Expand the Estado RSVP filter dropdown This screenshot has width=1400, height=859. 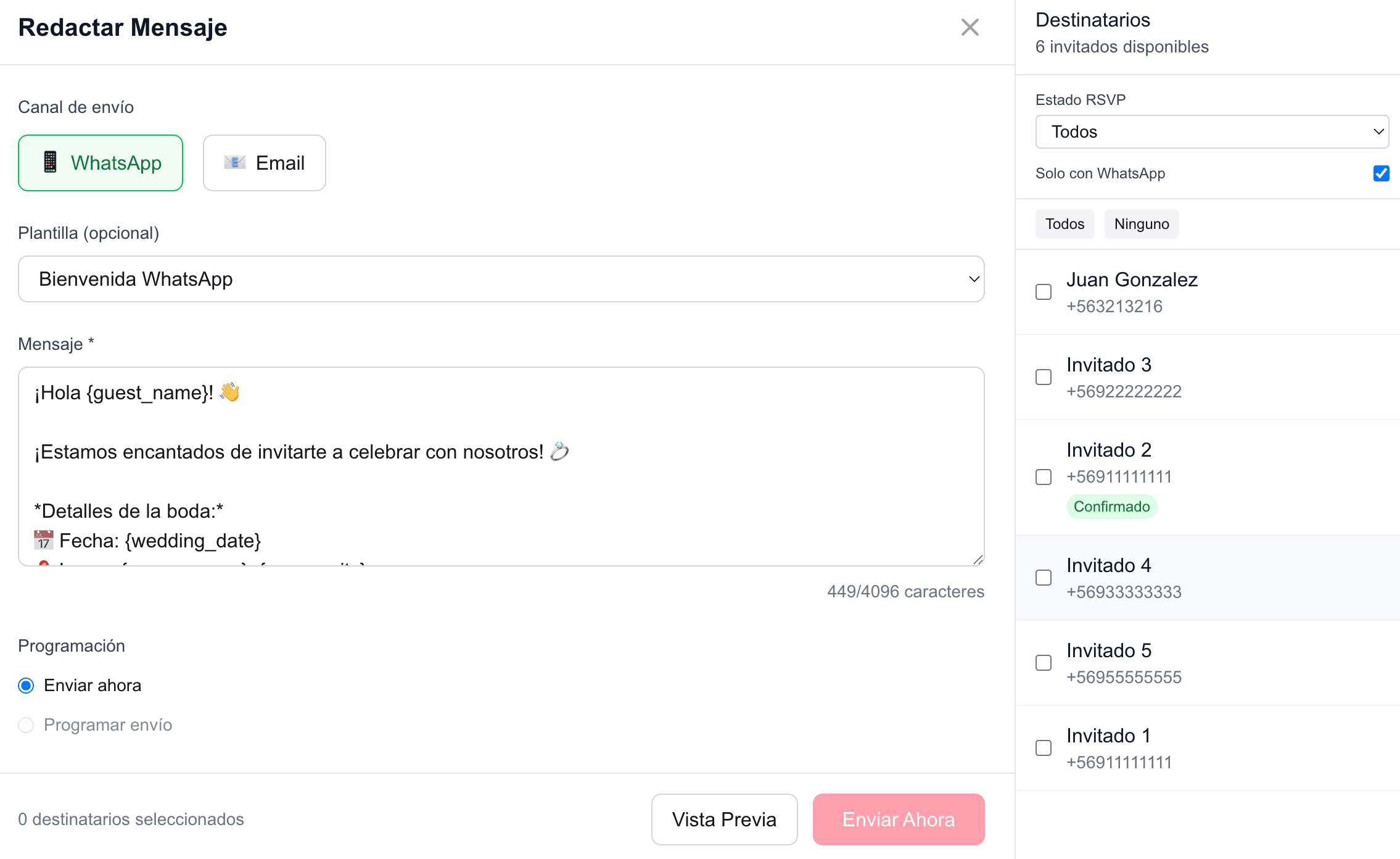tap(1211, 131)
